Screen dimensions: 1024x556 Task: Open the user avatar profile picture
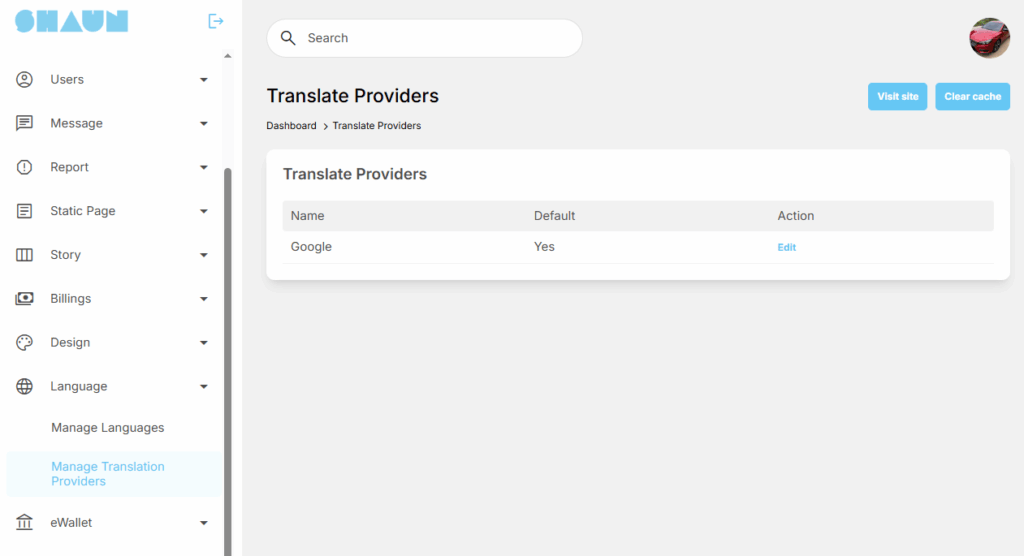click(x=989, y=38)
